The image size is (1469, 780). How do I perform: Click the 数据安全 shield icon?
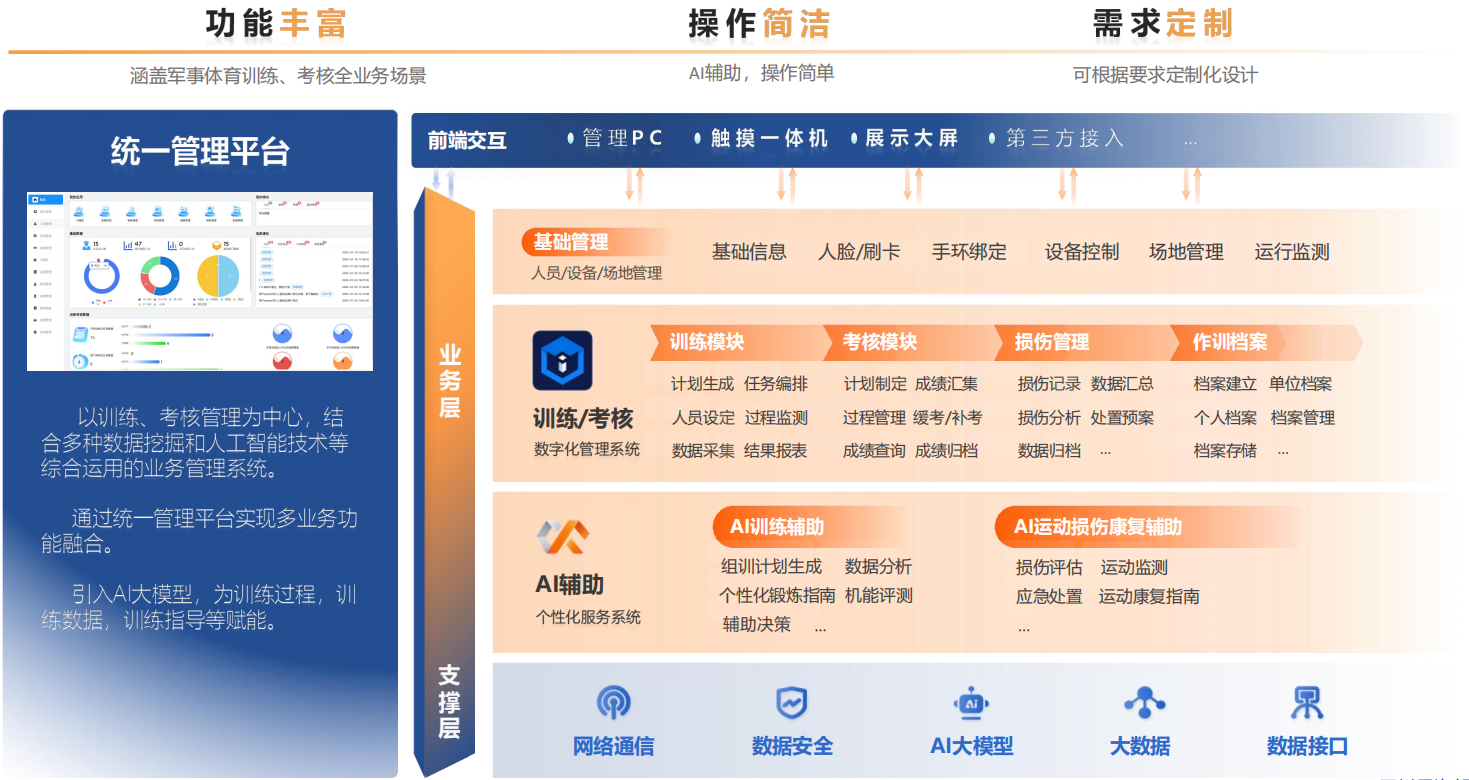791,703
